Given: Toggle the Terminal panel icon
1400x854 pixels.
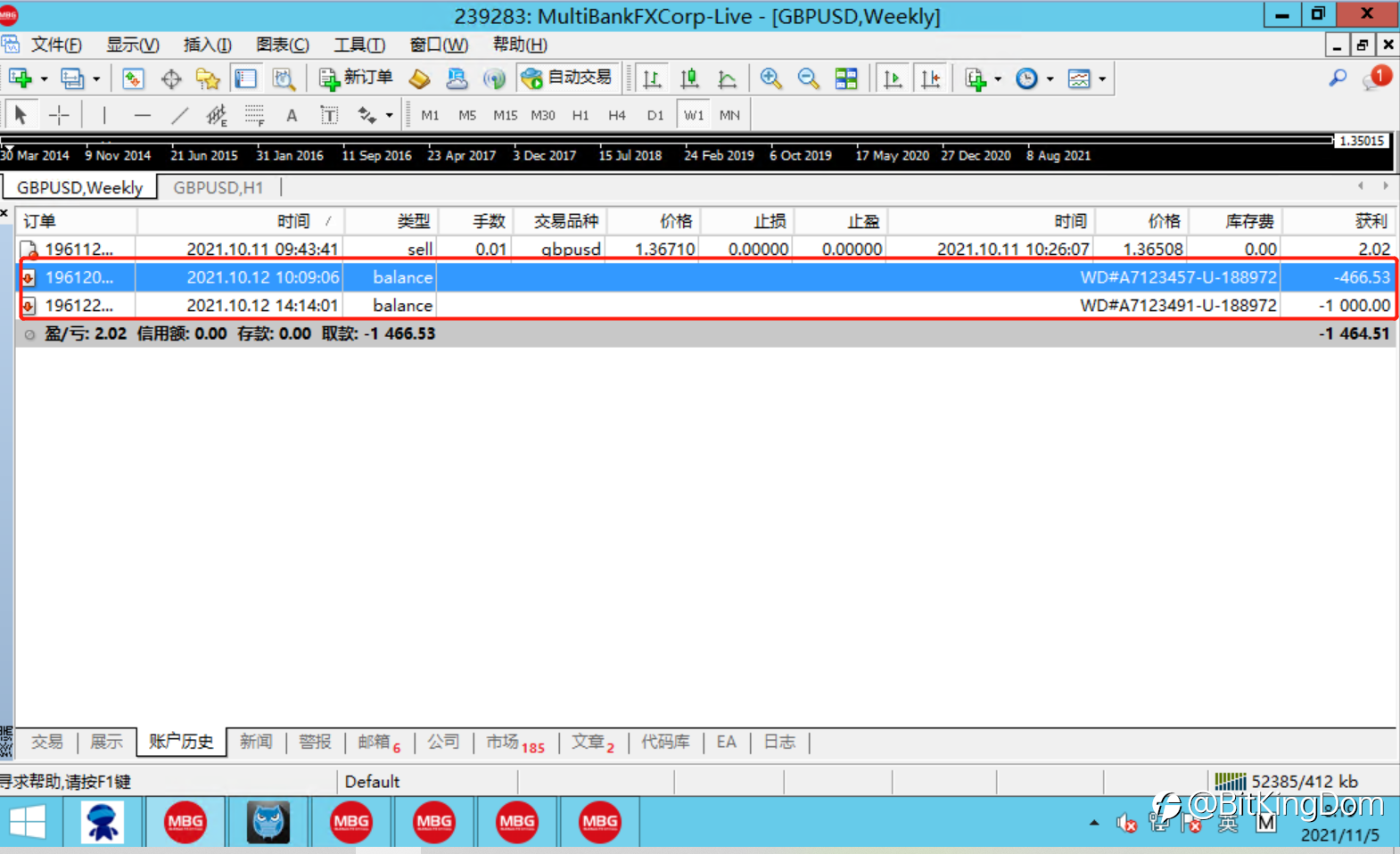Looking at the screenshot, I should pyautogui.click(x=245, y=78).
